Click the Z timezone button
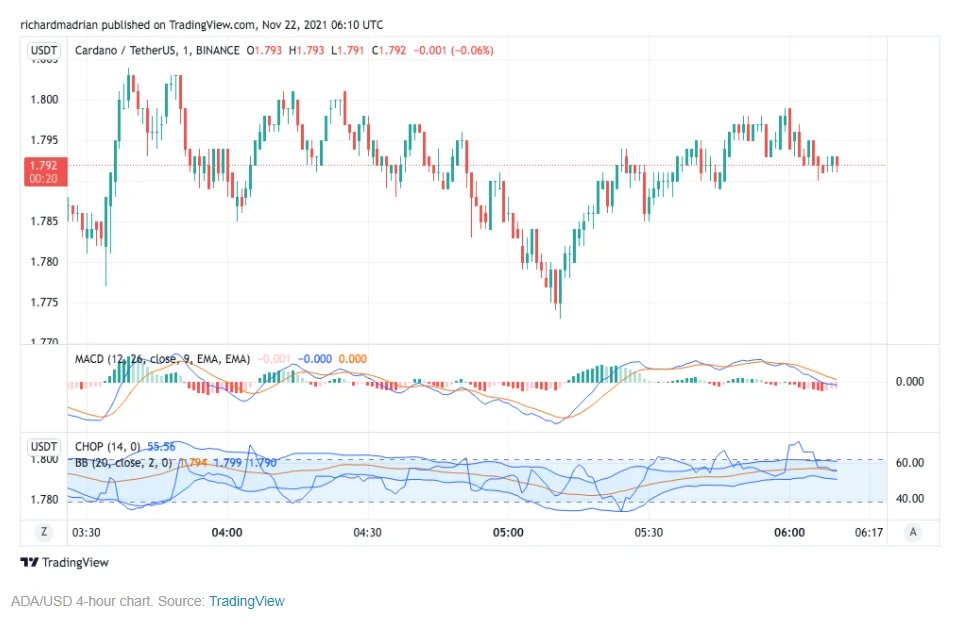 44,532
